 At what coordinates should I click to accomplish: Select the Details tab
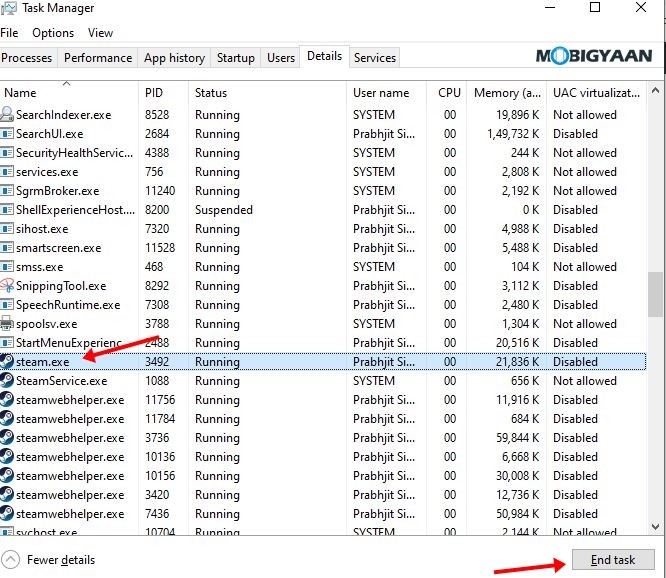[x=325, y=56]
